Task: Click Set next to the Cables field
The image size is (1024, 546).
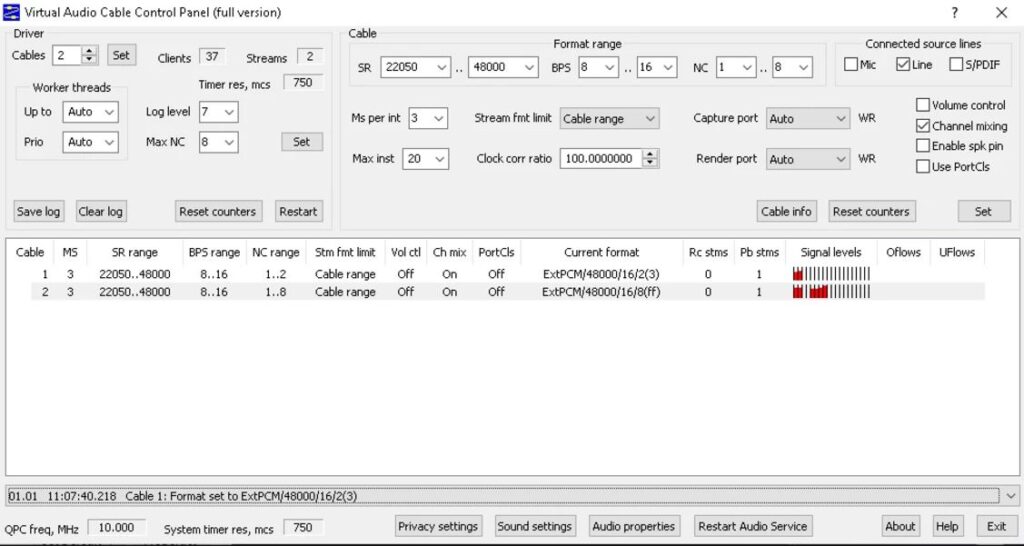Action: (121, 56)
